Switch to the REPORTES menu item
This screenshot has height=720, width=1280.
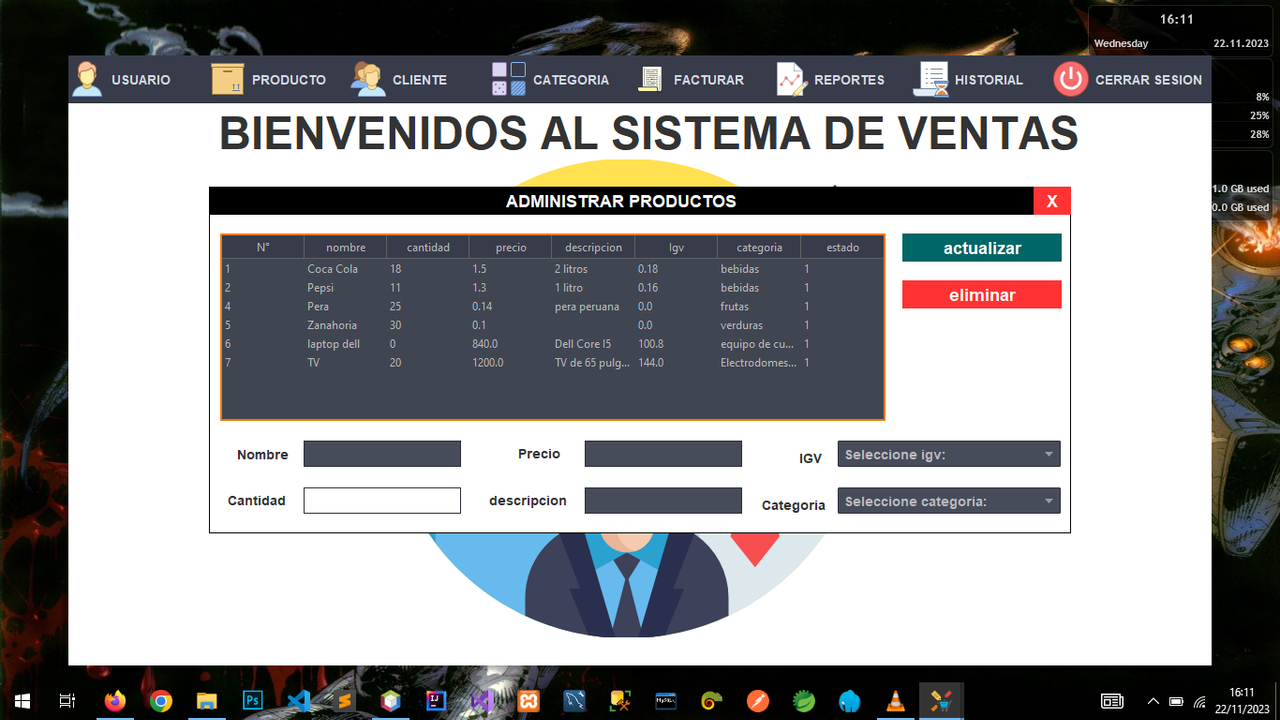847,79
